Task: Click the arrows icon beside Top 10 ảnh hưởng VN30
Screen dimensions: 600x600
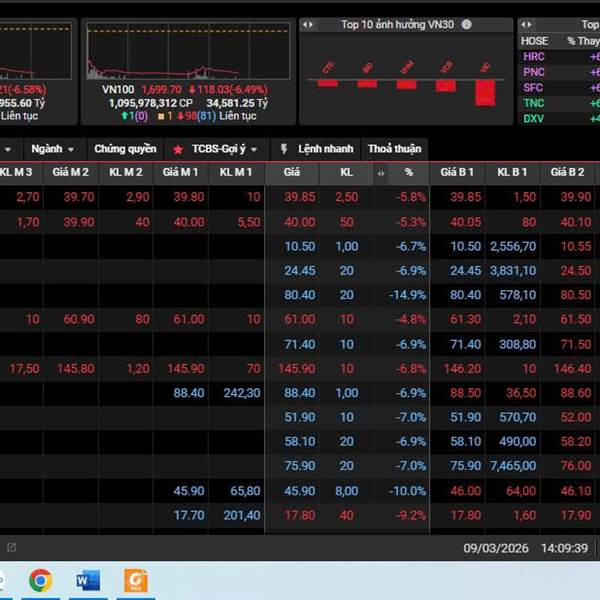Action: click(308, 25)
